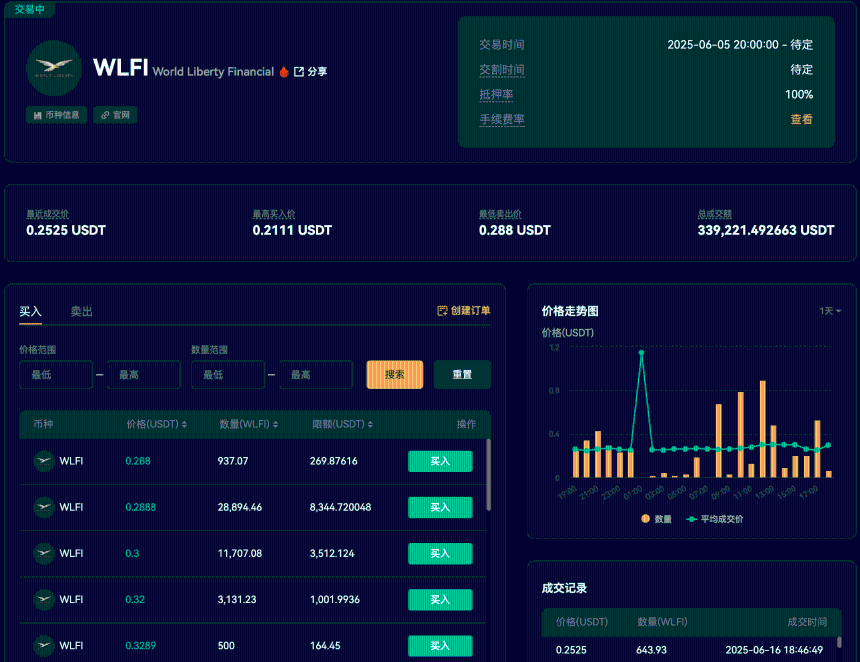Click the share (分享) icon next to WLFI
The width and height of the screenshot is (860, 662).
pos(299,71)
